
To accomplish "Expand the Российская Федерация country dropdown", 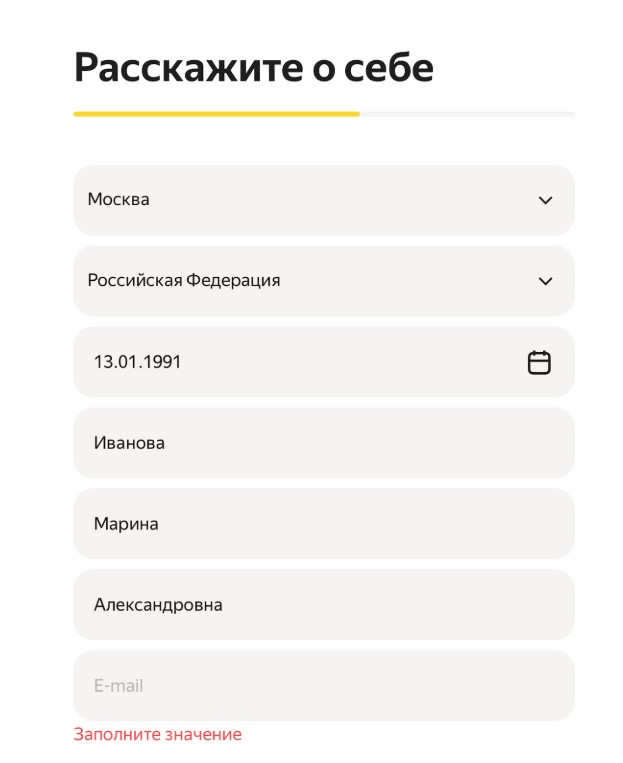I will coord(323,281).
